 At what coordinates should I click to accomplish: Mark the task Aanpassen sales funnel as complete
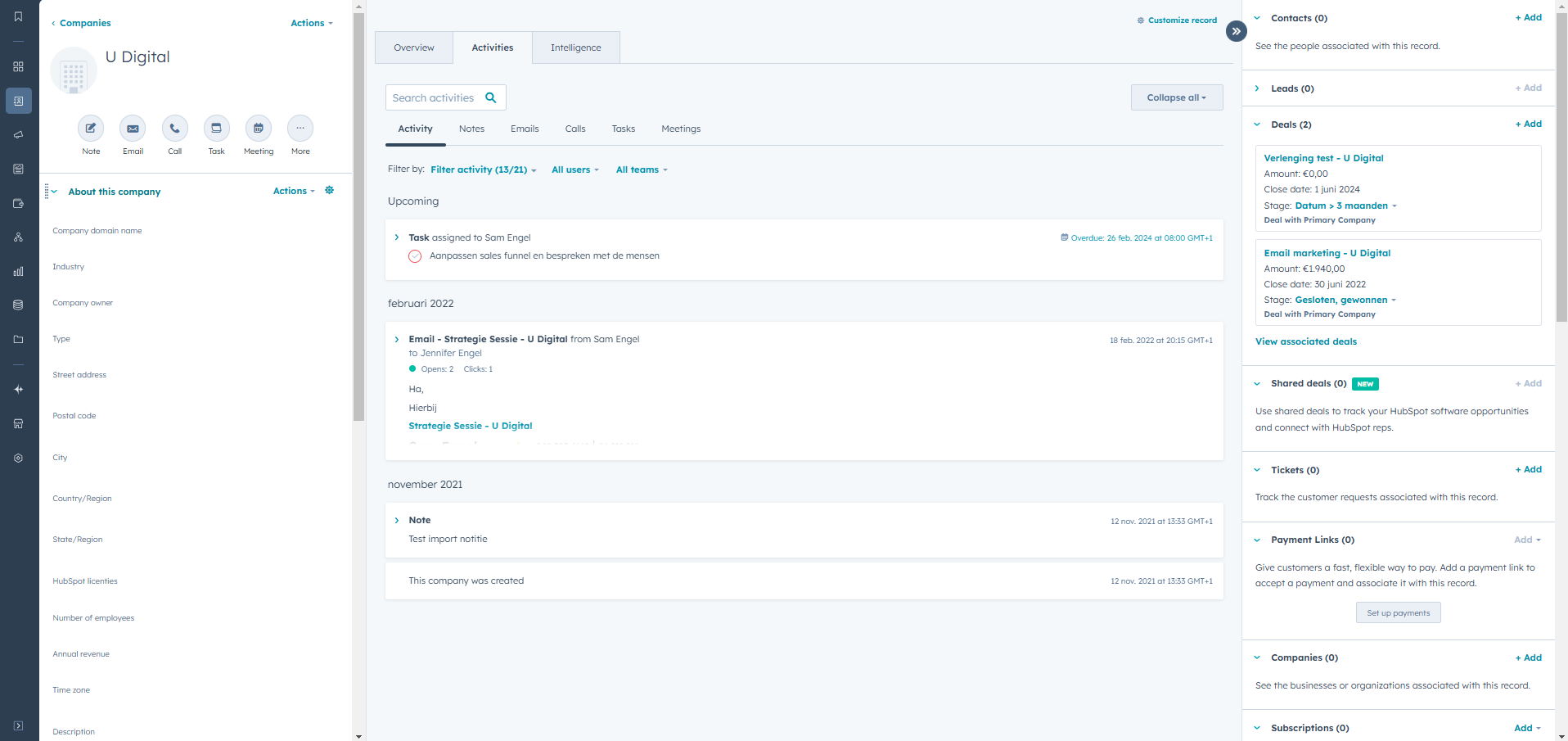tap(415, 256)
